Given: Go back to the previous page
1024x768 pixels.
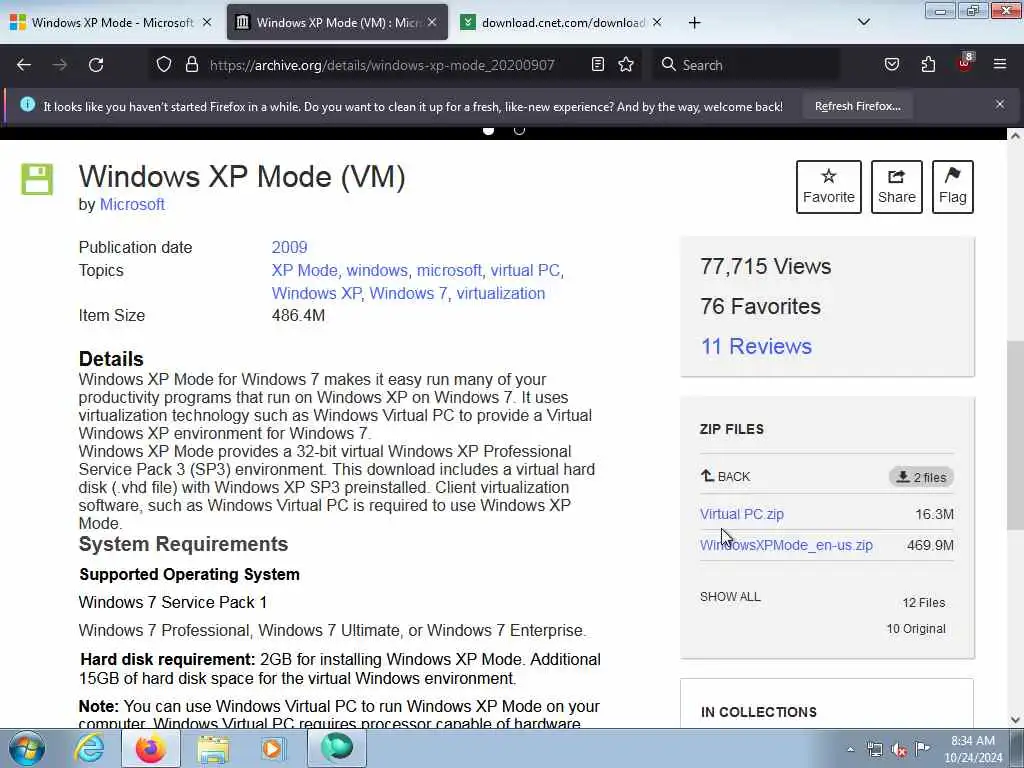Looking at the screenshot, I should (x=24, y=65).
